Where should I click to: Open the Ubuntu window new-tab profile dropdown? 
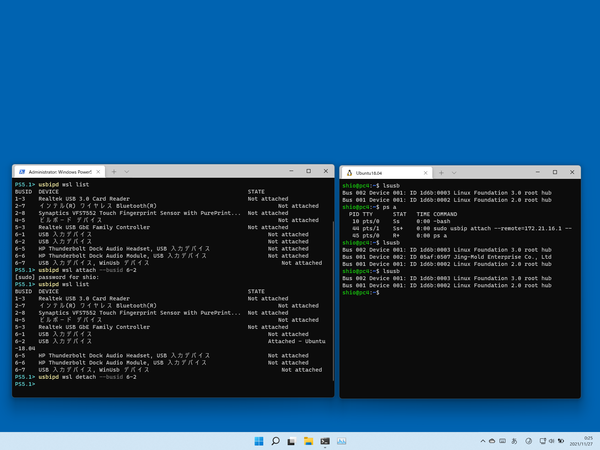pos(452,171)
